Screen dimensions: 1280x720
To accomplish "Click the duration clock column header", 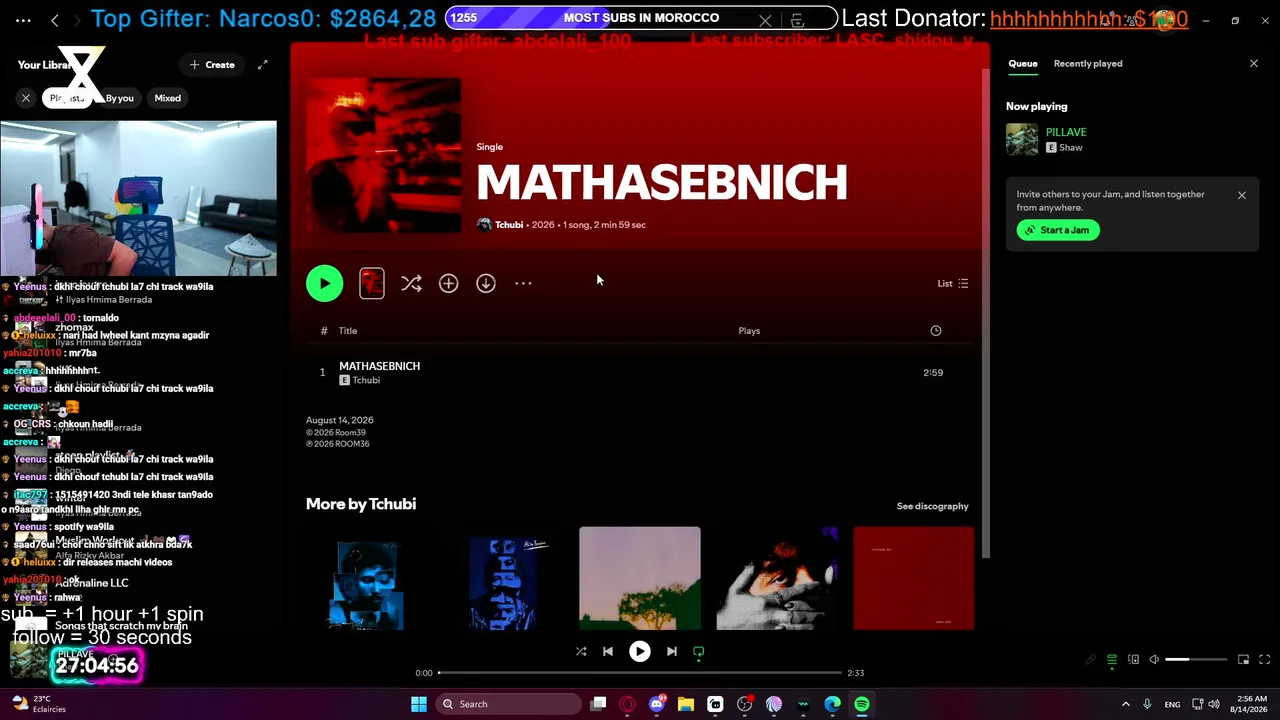I will coord(936,331).
